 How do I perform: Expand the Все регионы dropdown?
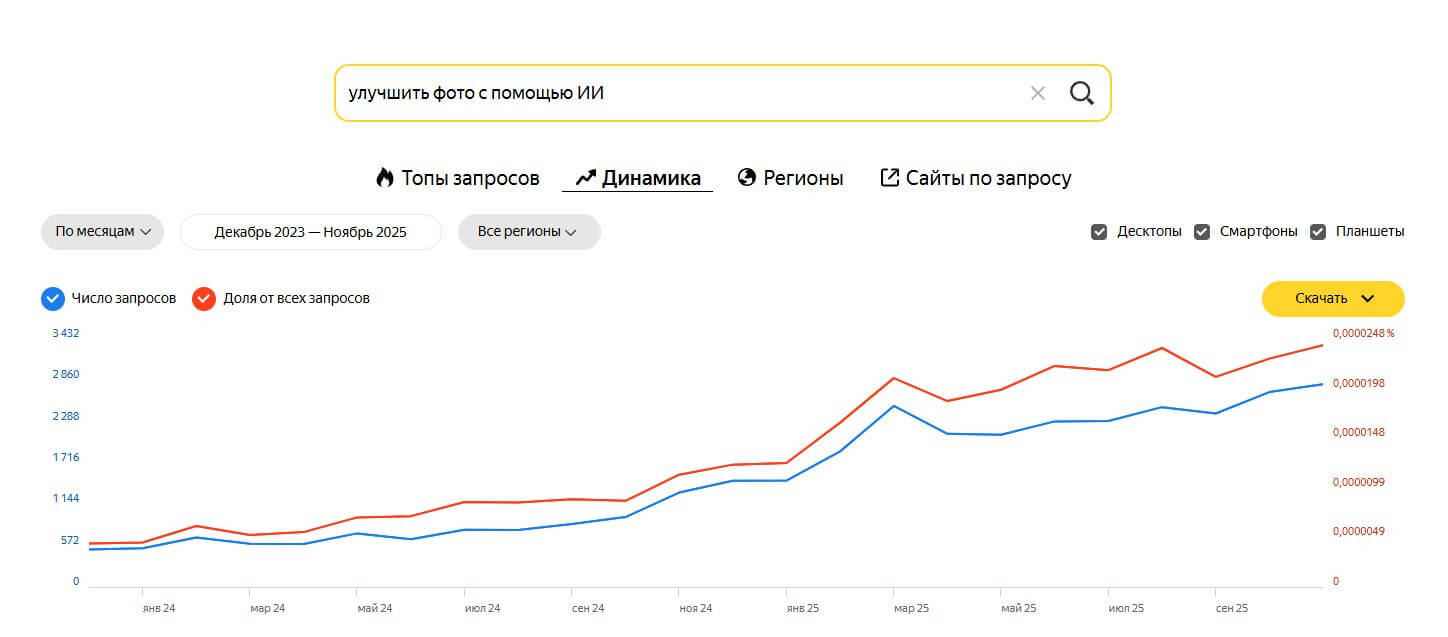(x=528, y=232)
